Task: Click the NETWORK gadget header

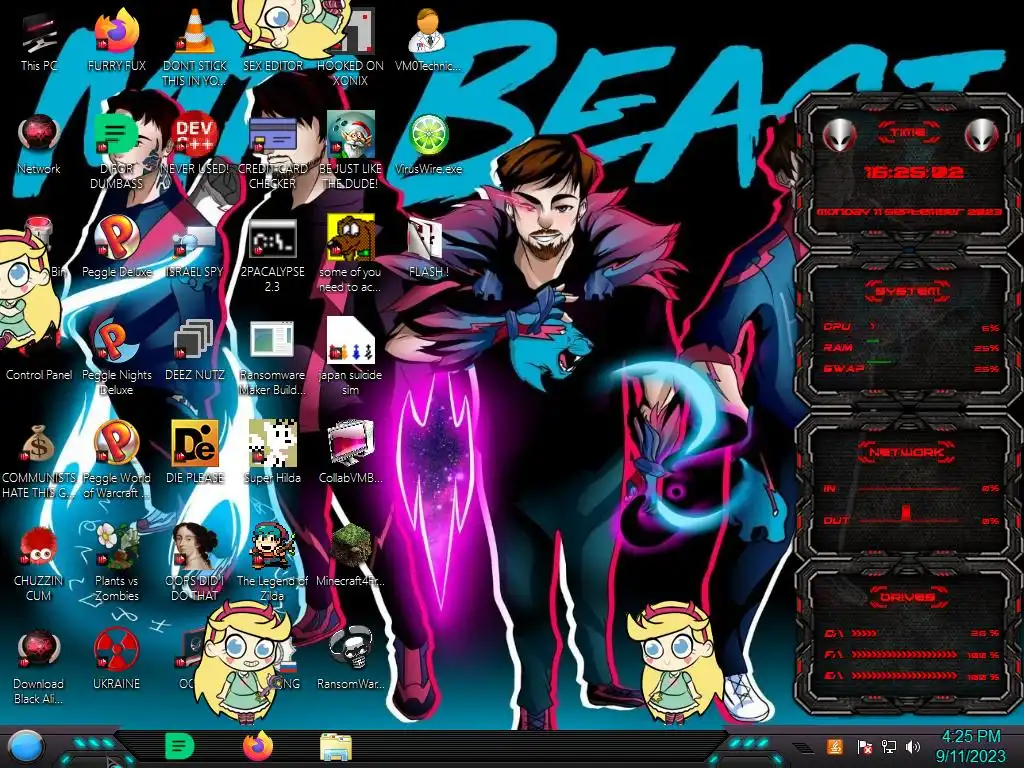Action: click(x=908, y=452)
